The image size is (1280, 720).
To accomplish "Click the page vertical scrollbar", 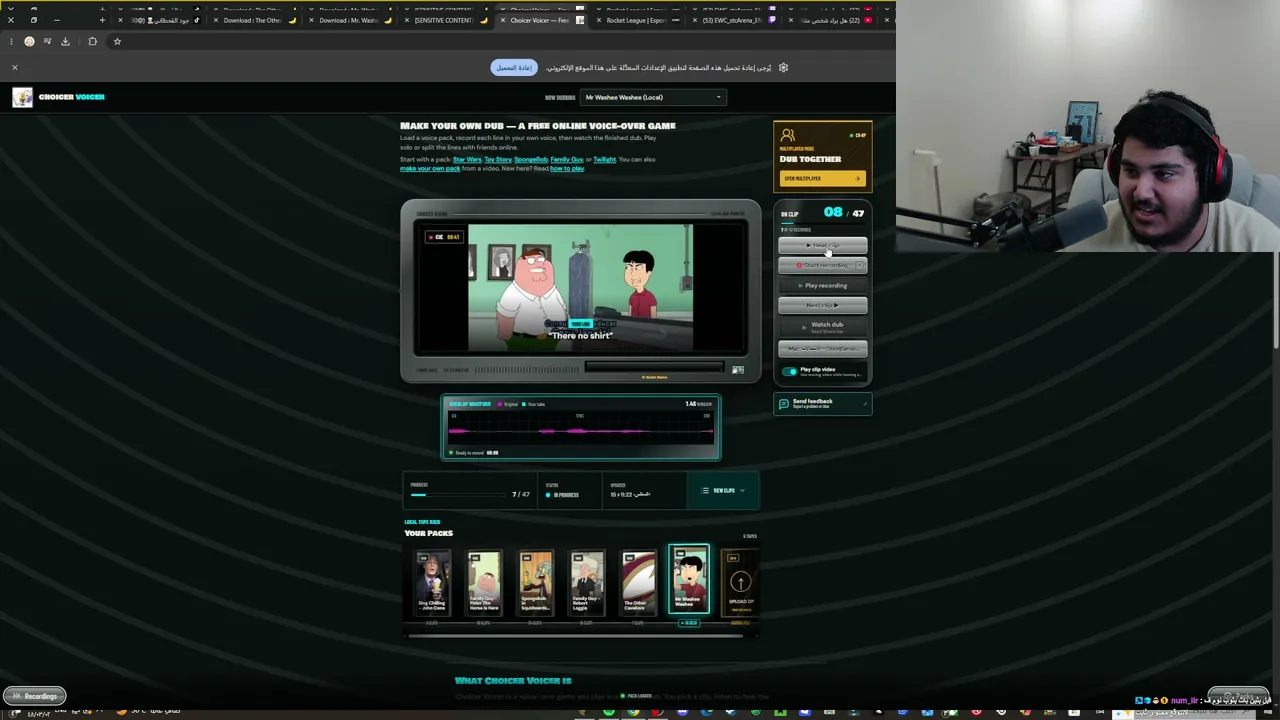I will click(x=1274, y=300).
